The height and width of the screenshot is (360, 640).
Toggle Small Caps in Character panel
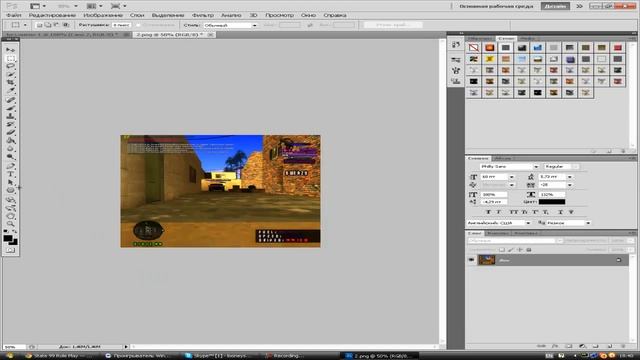pyautogui.click(x=524, y=212)
